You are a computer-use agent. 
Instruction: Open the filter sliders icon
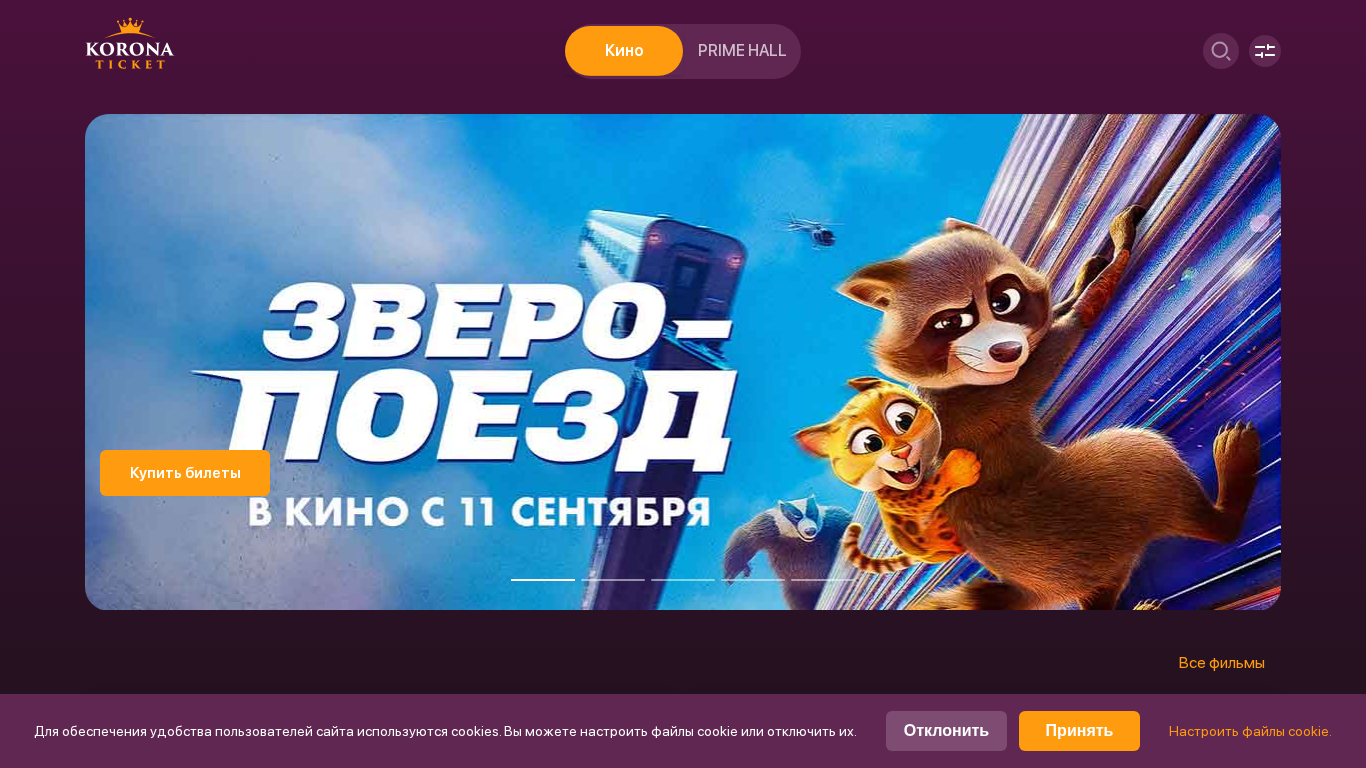(x=1265, y=51)
